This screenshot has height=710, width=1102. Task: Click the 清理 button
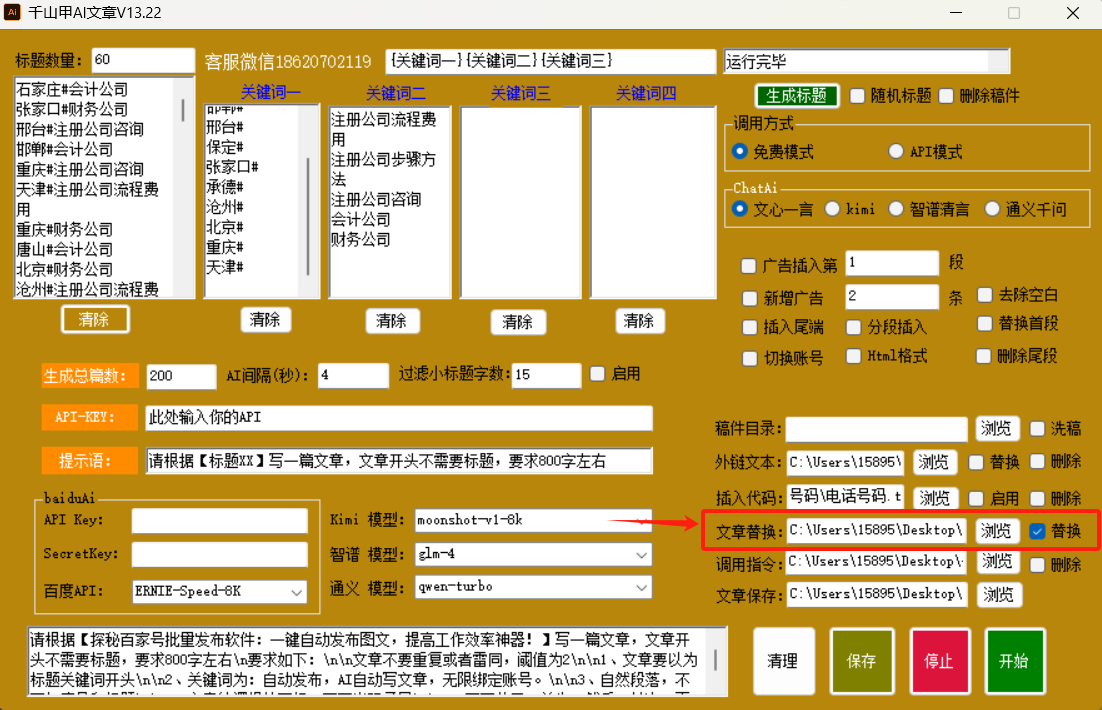pos(783,661)
